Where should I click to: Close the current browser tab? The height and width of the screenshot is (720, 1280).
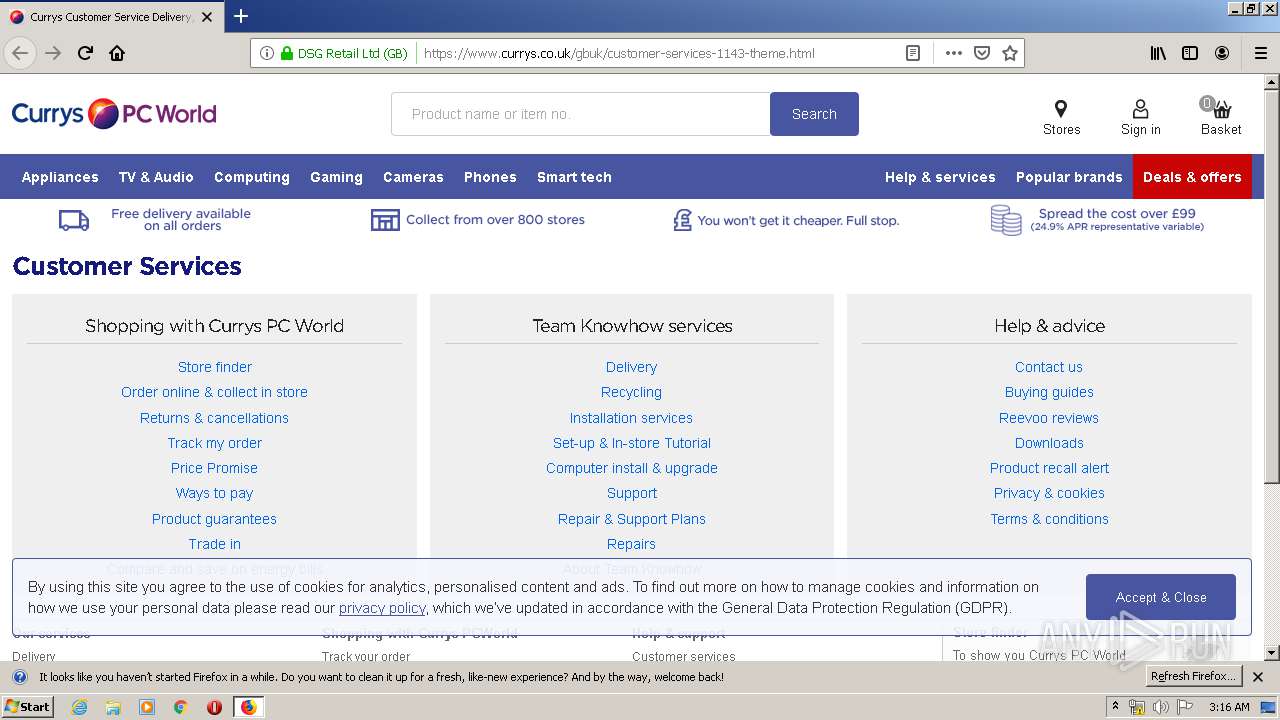[207, 17]
